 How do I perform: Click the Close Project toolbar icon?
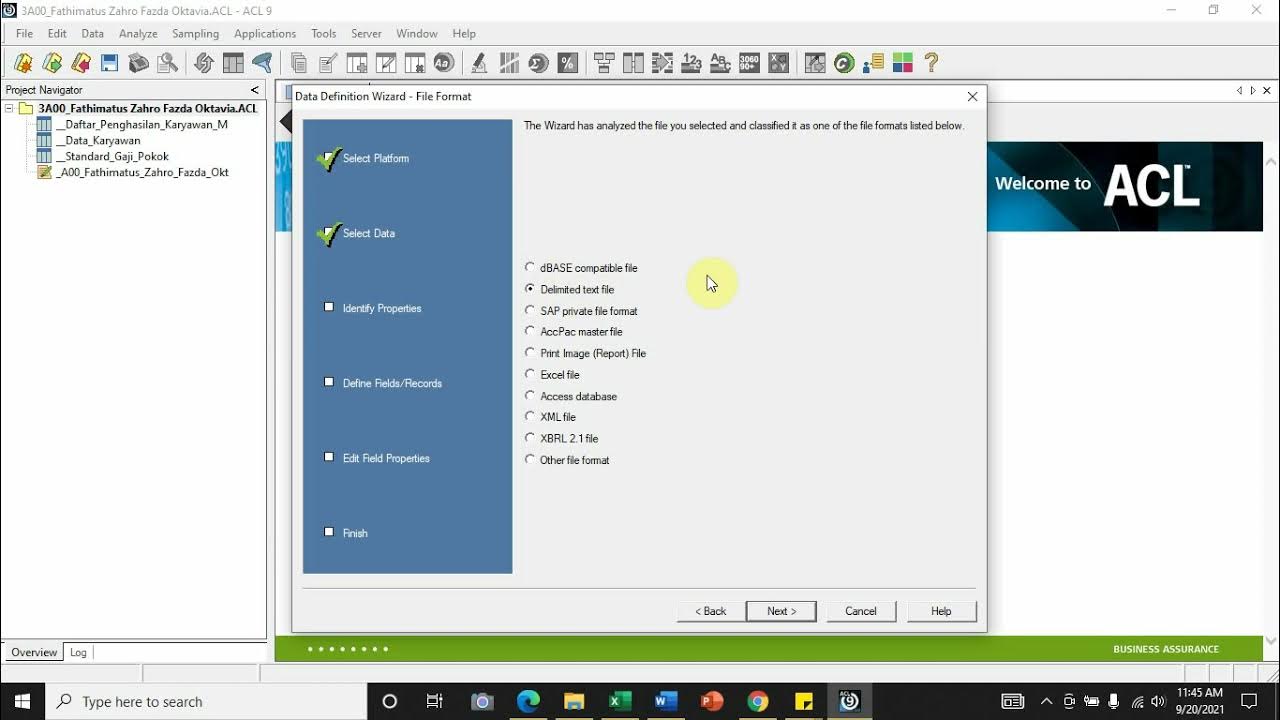click(x=81, y=63)
